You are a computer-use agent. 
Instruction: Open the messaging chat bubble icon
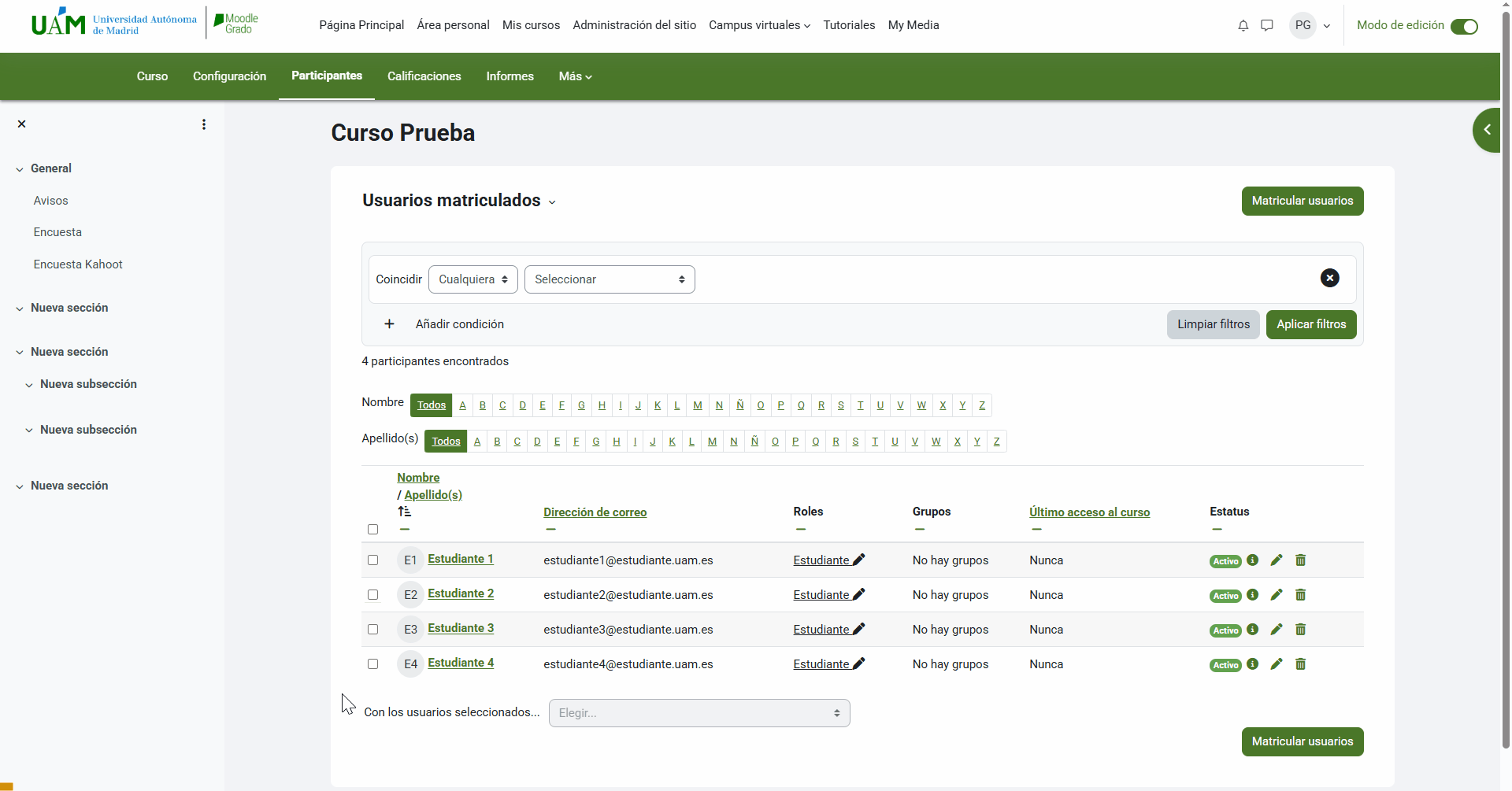(x=1266, y=25)
